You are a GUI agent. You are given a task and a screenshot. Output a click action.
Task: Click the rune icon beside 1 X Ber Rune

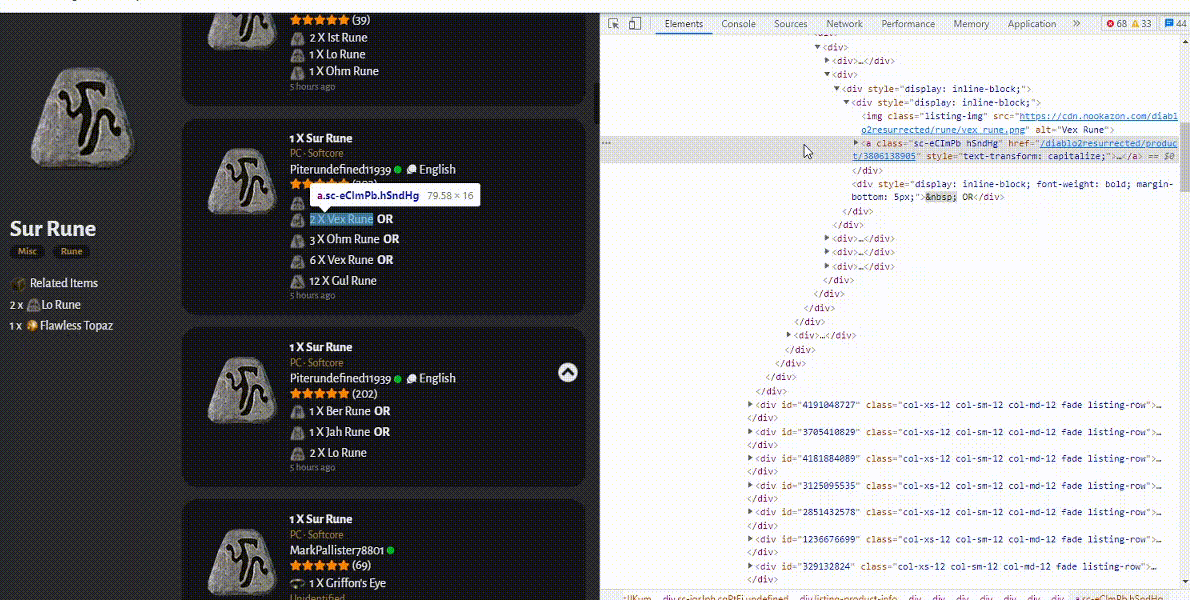pos(298,412)
